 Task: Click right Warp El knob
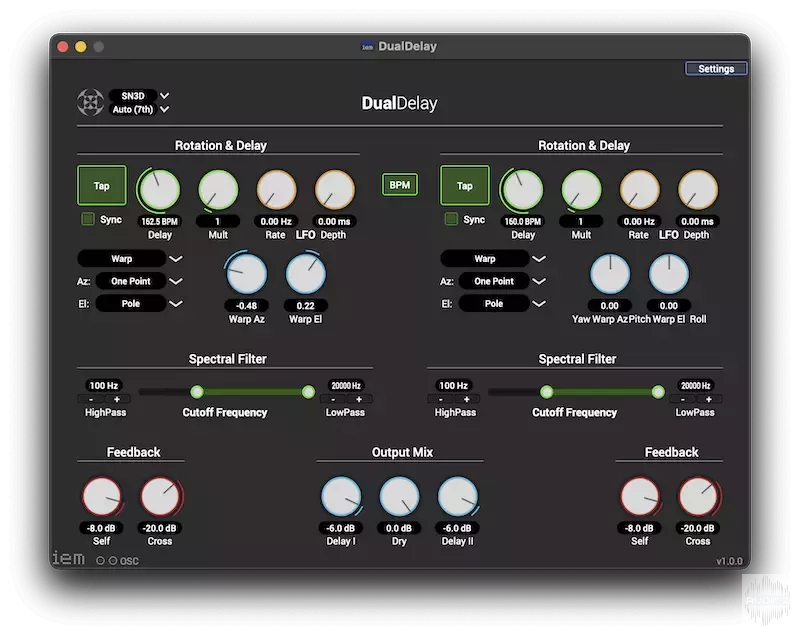click(x=668, y=273)
